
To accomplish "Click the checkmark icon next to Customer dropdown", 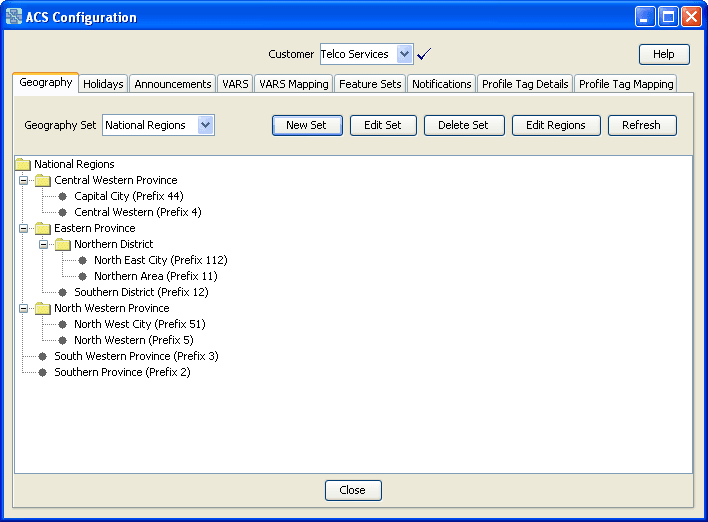I will click(424, 54).
